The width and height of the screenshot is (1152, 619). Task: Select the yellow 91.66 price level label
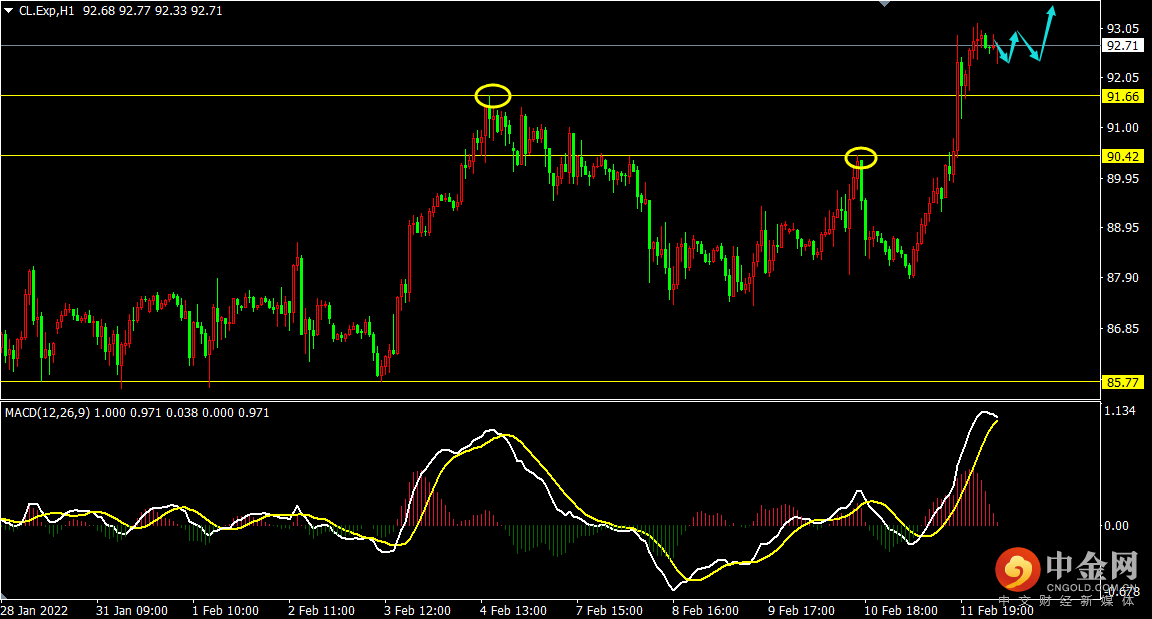pyautogui.click(x=1123, y=96)
